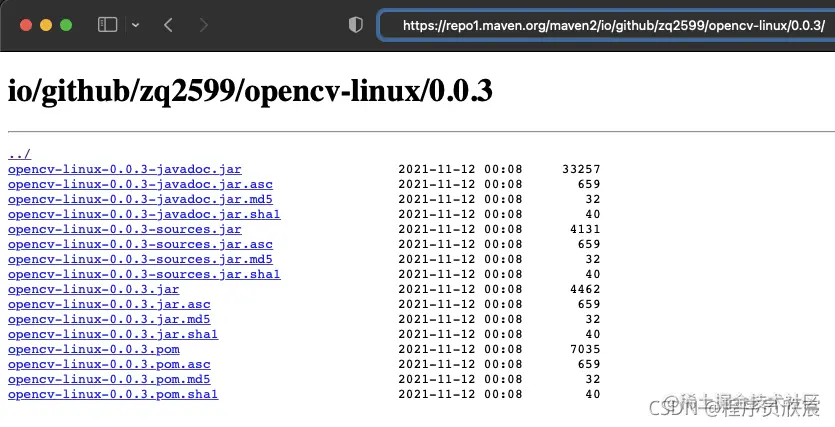
Task: Go forward with the forward arrow
Action: pos(203,25)
